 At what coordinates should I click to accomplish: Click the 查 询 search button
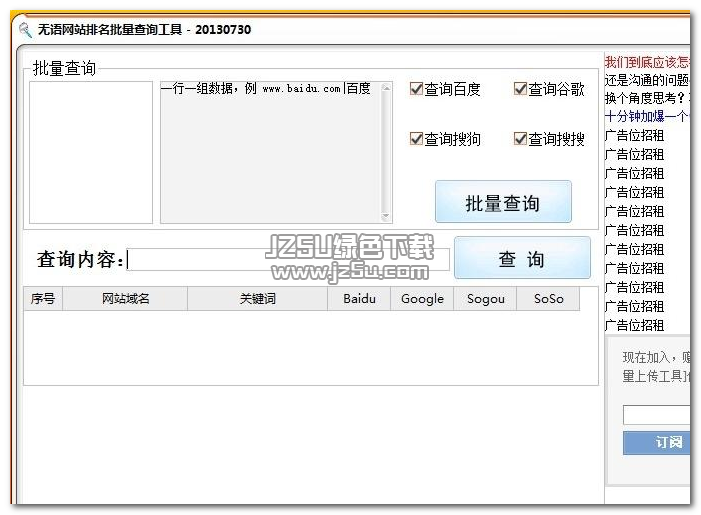[x=522, y=258]
